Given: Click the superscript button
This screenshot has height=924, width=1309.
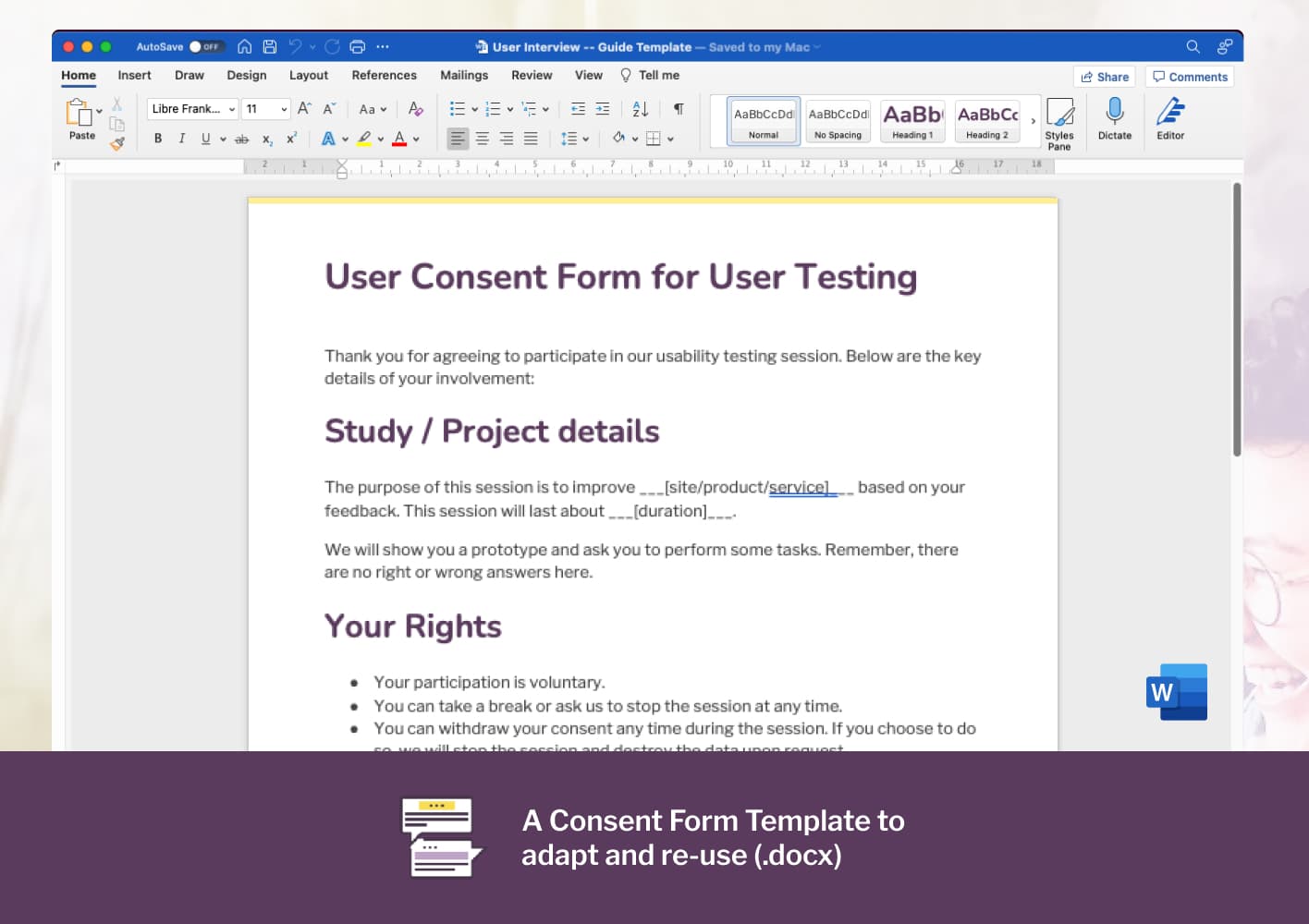Looking at the screenshot, I should click(291, 139).
